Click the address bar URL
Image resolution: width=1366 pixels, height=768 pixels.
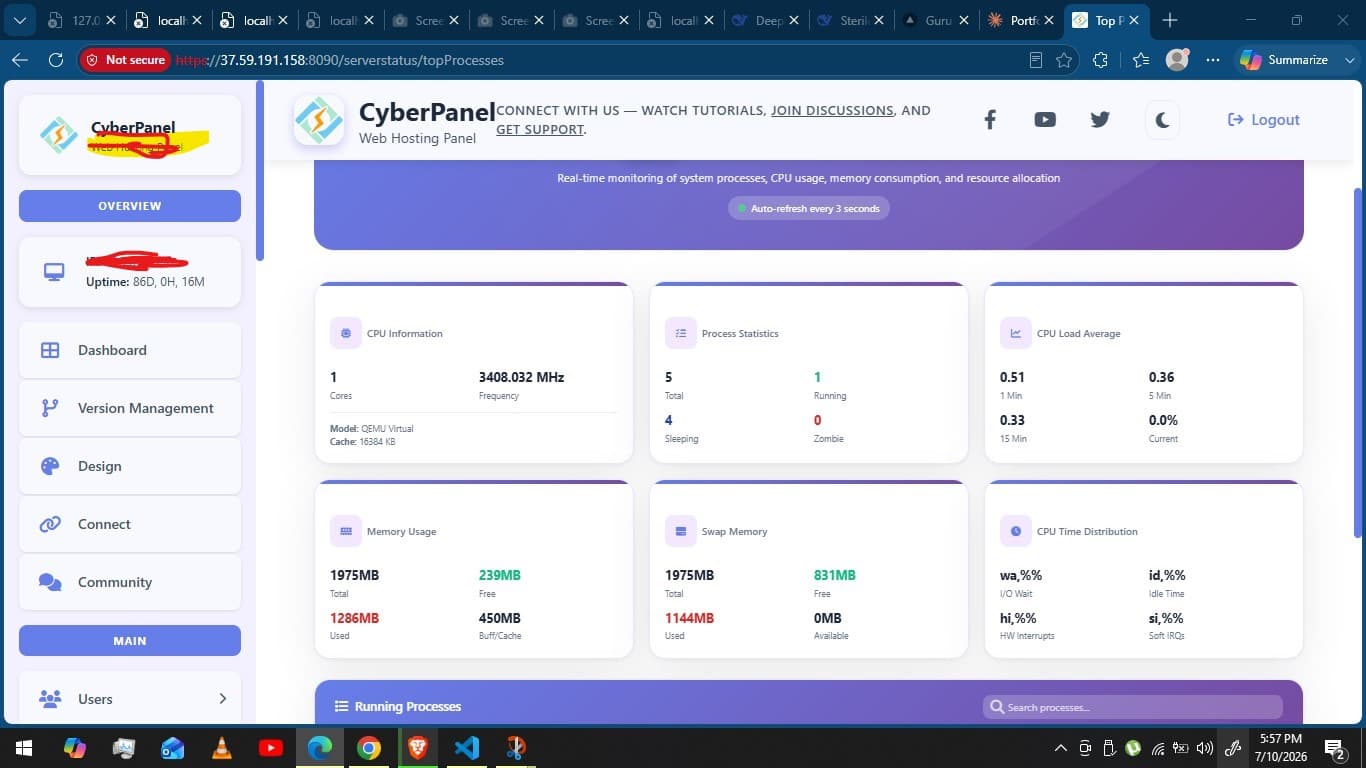340,60
